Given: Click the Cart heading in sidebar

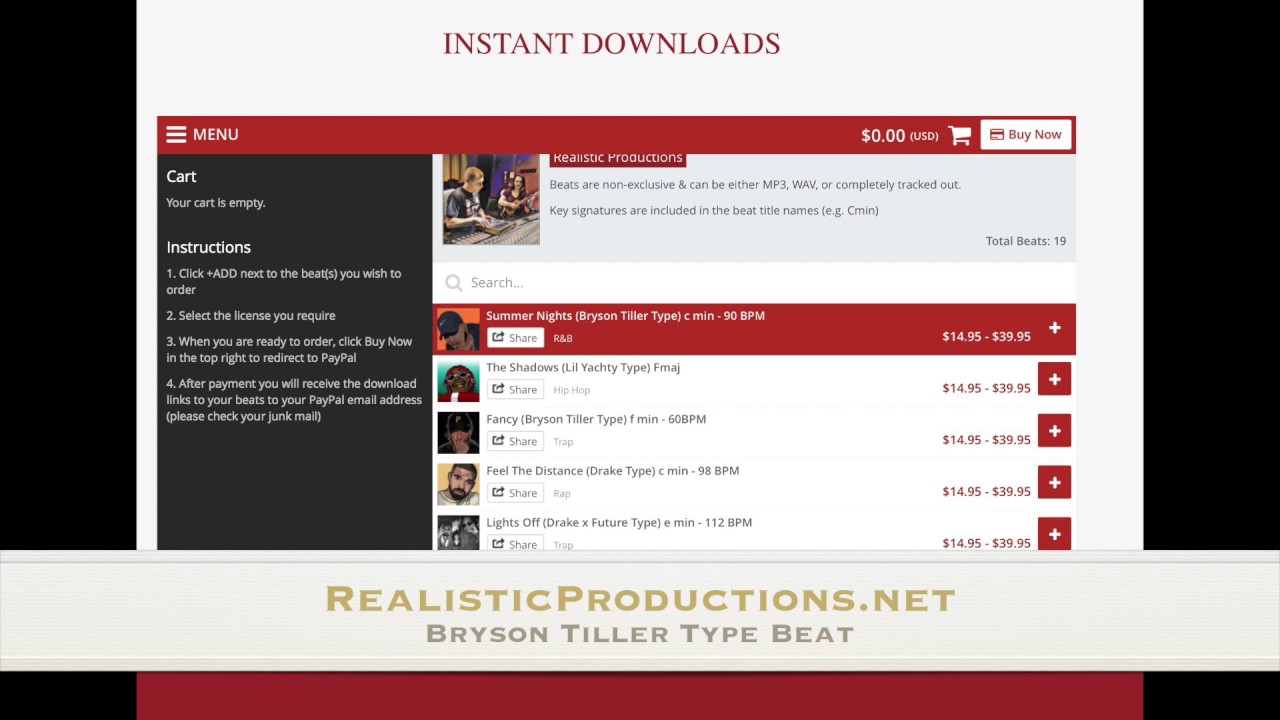Looking at the screenshot, I should tap(181, 176).
